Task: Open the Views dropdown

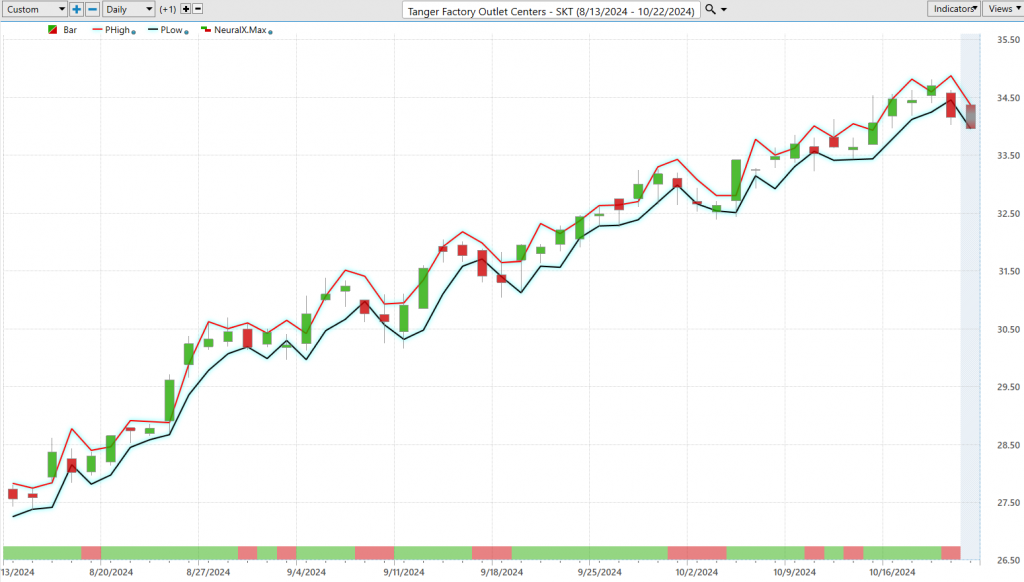Action: pyautogui.click(x=1003, y=8)
